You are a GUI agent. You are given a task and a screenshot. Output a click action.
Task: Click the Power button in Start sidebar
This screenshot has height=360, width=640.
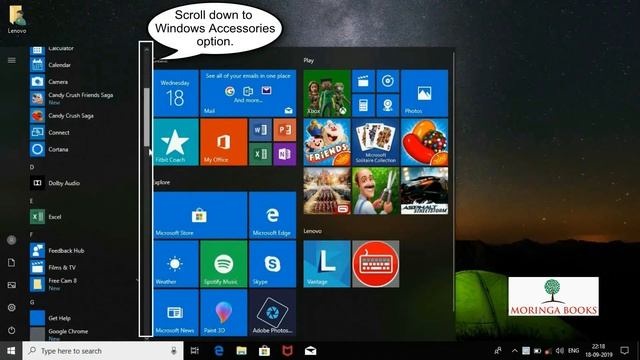(11, 330)
